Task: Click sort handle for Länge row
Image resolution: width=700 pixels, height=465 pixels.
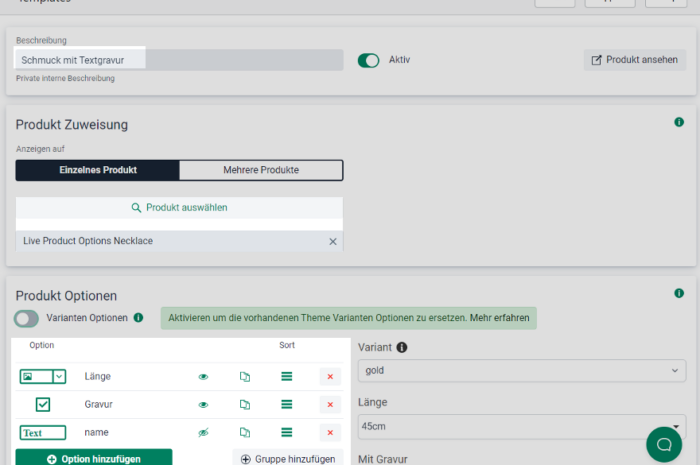Action: 287,377
